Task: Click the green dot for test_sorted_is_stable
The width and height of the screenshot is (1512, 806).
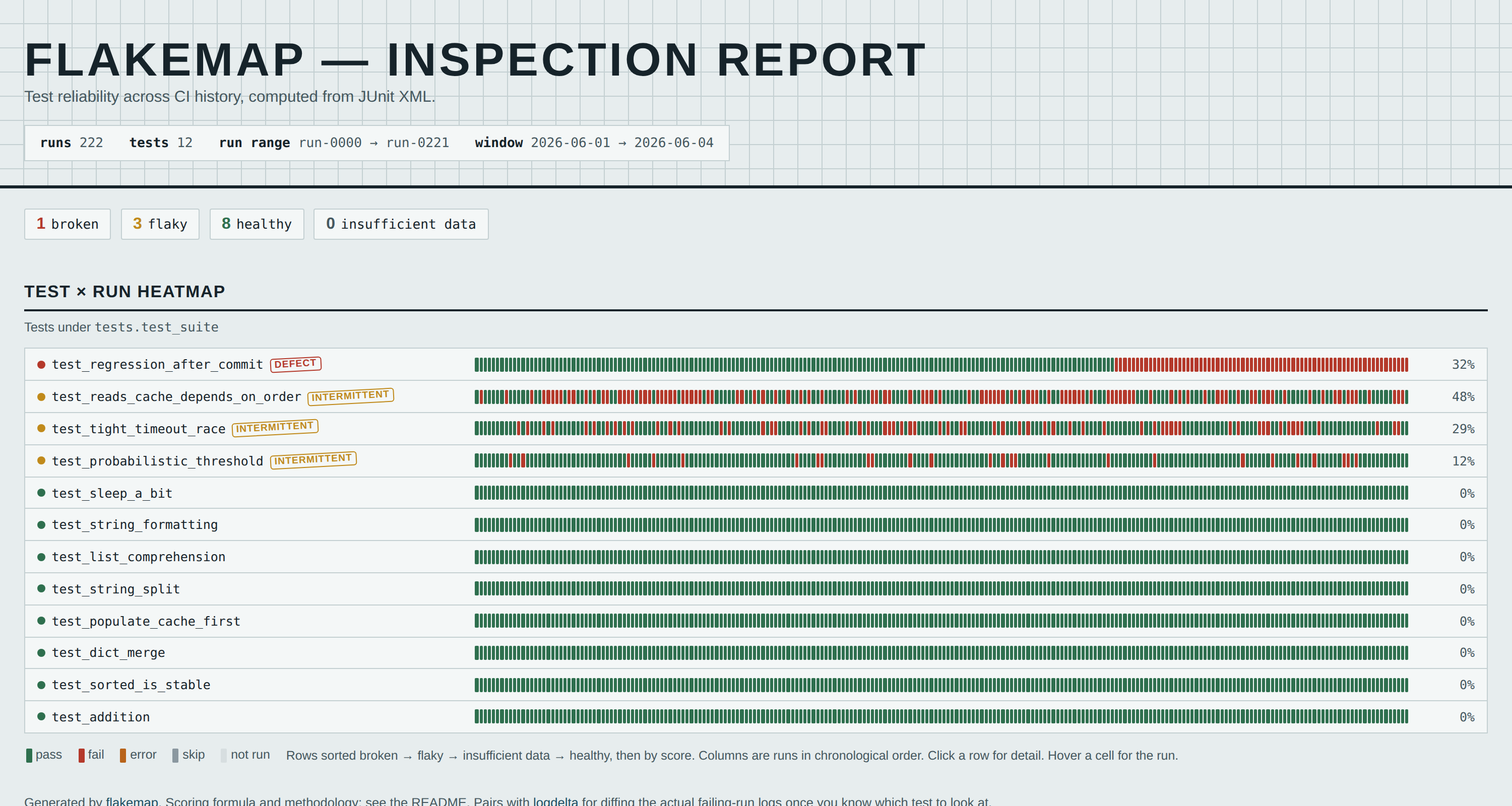Action: [41, 685]
